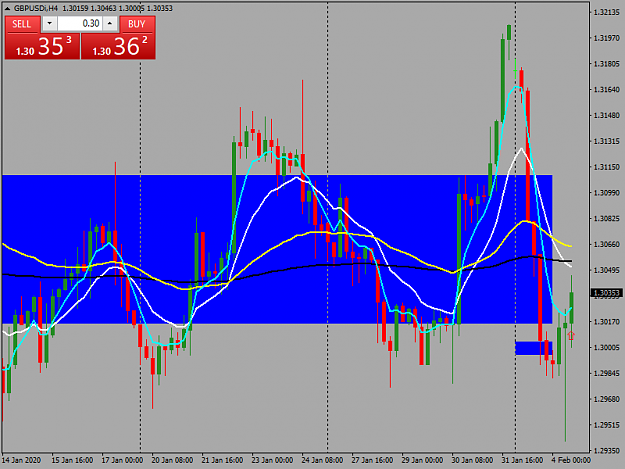
Task: Click the 31 Jan 16:00 date label
Action: point(522,460)
